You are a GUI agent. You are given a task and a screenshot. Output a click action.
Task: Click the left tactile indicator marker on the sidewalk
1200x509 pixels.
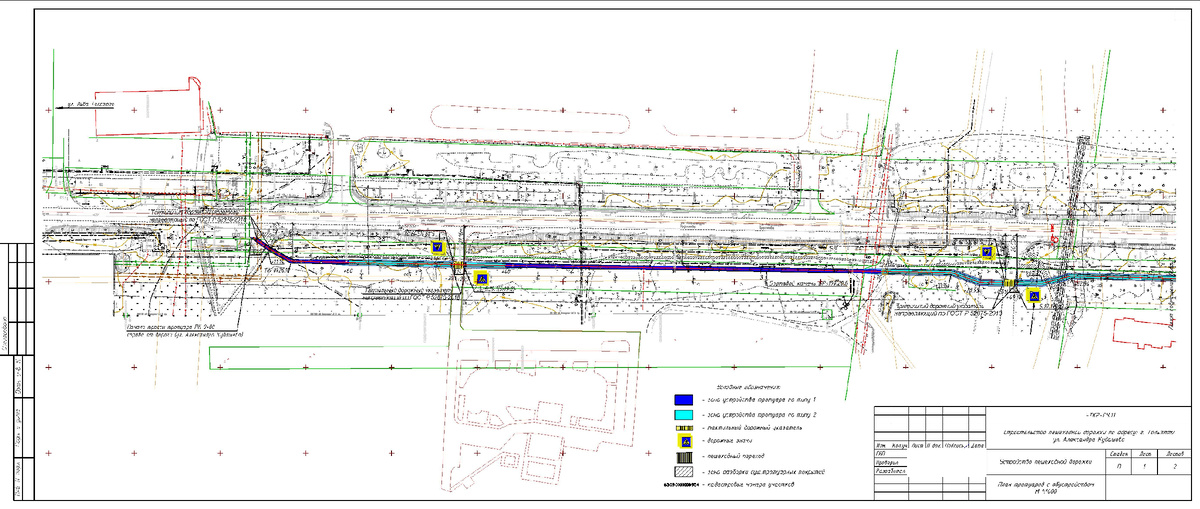(x=458, y=266)
